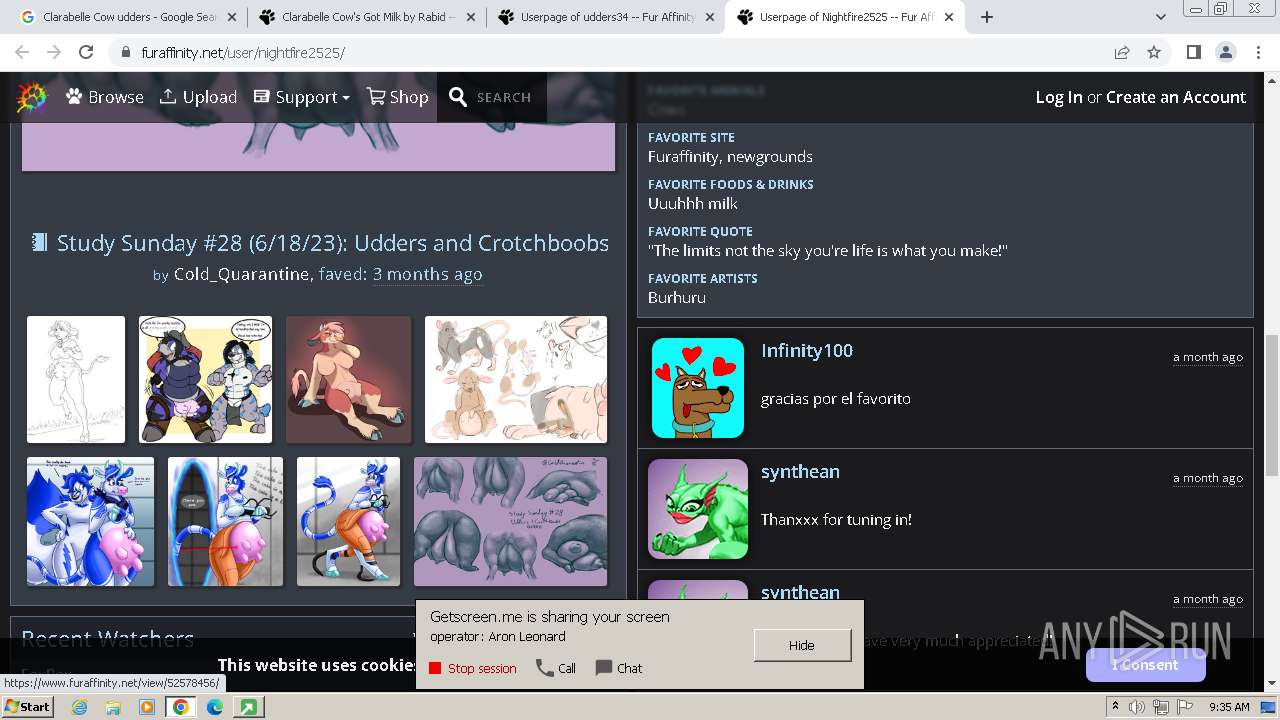Launch Internet Explorer from taskbar
Viewport: 1280px width, 720px height.
(79, 707)
